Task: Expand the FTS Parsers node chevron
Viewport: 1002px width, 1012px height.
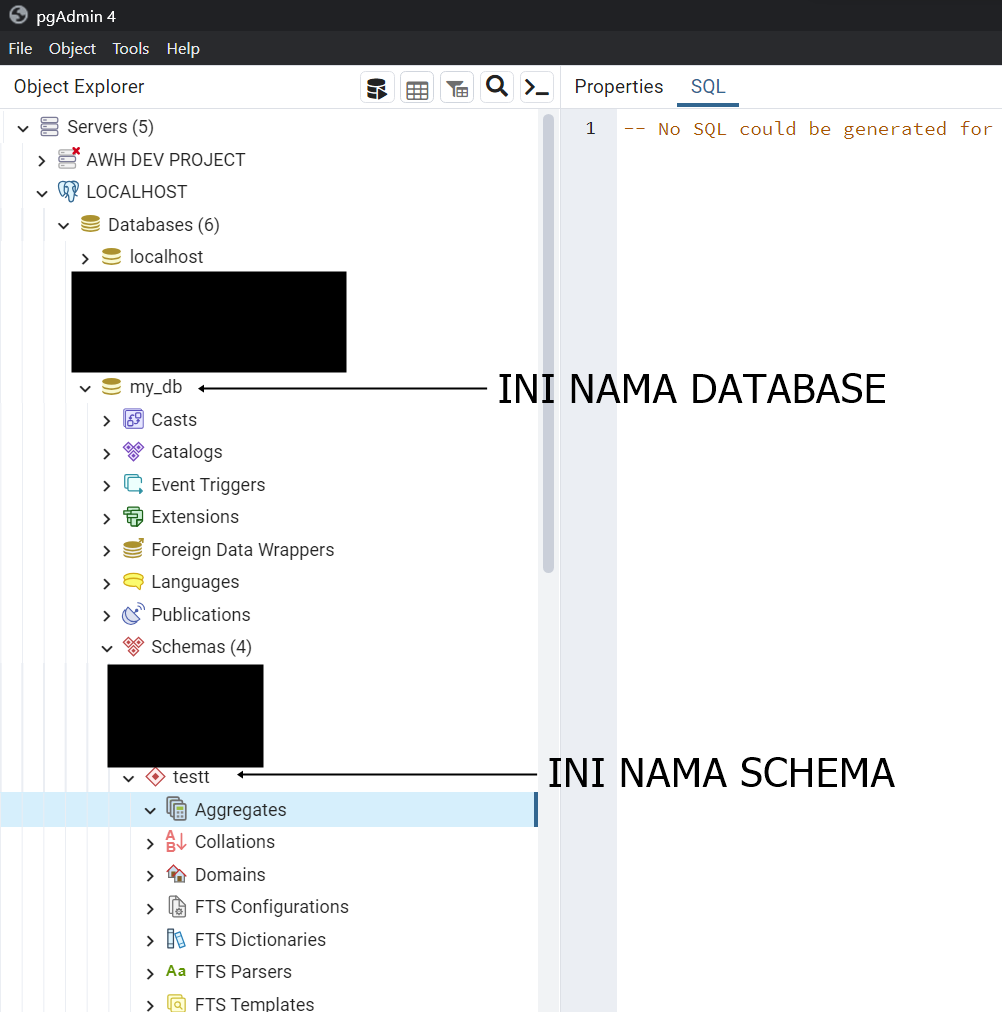Action: (150, 973)
